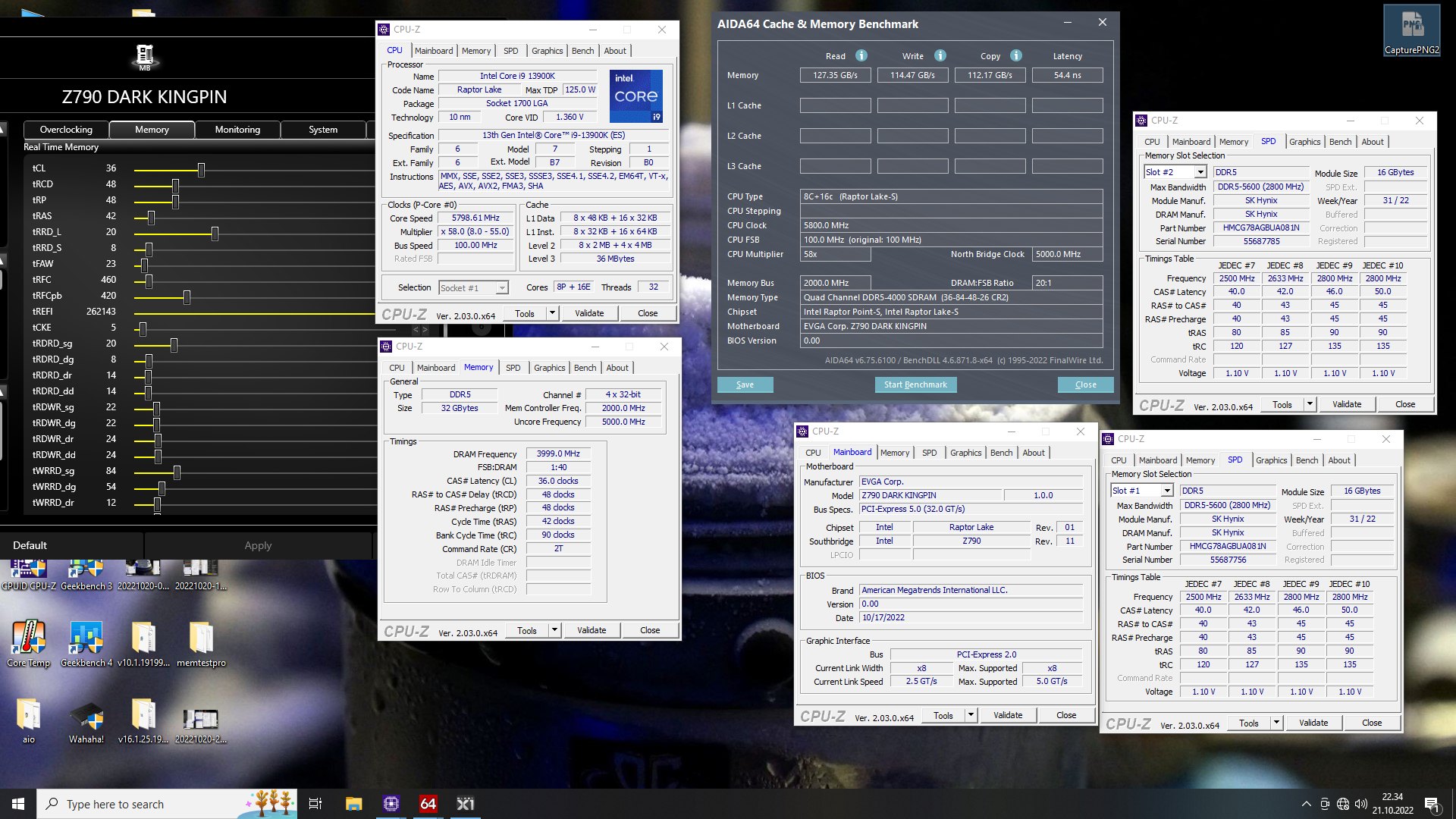Open the Mainboard tab in Slot #1 SPD window

[x=1158, y=460]
